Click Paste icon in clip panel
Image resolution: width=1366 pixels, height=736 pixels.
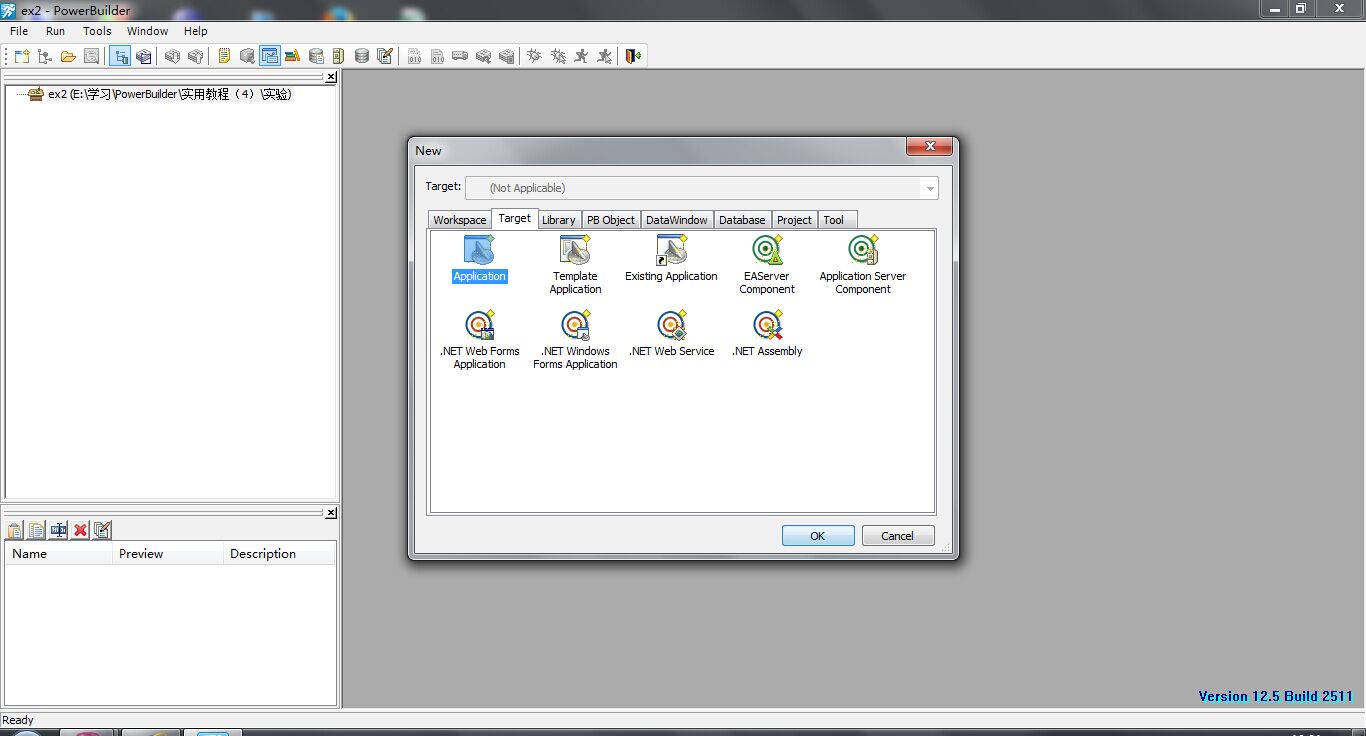coord(15,530)
